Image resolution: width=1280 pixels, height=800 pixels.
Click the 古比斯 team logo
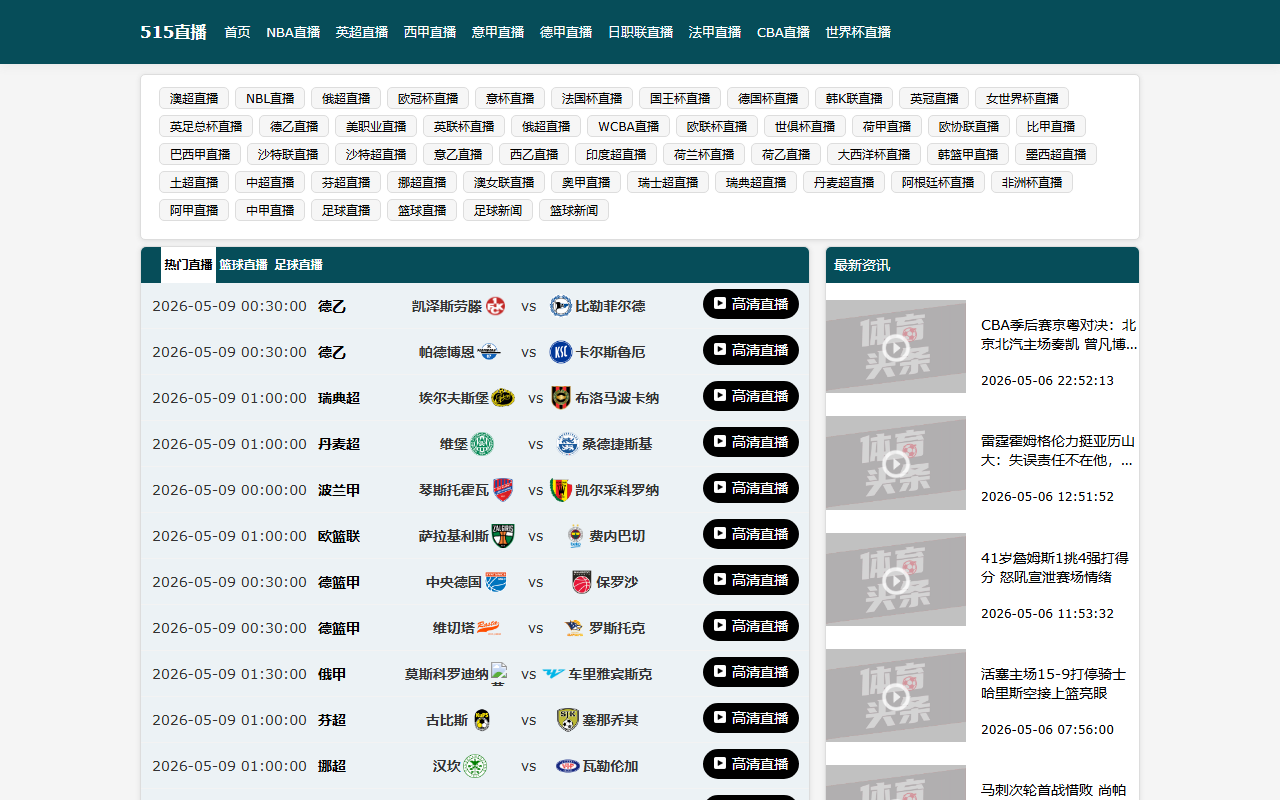coord(482,720)
